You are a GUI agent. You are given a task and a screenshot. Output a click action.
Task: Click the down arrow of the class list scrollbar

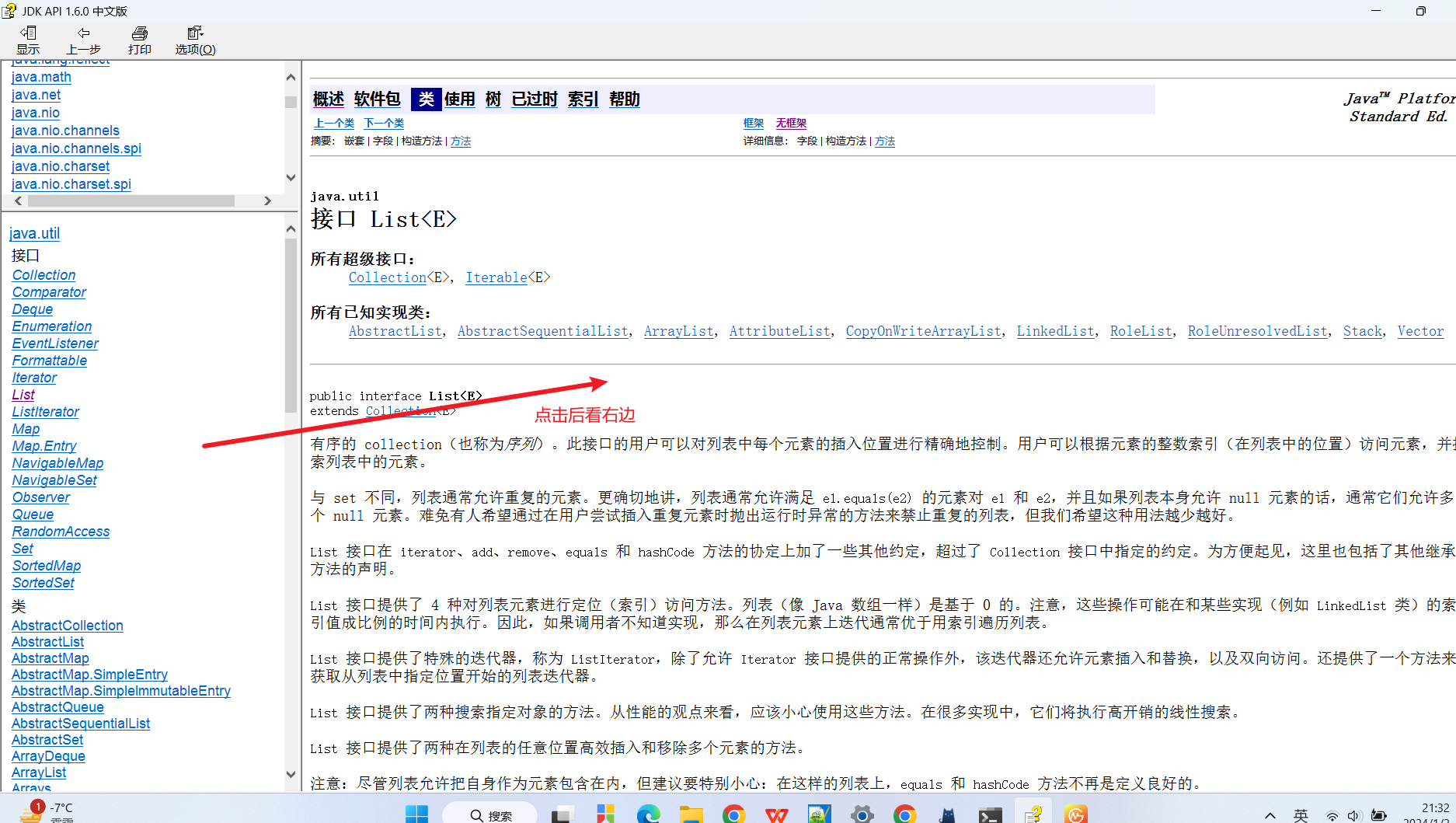291,774
